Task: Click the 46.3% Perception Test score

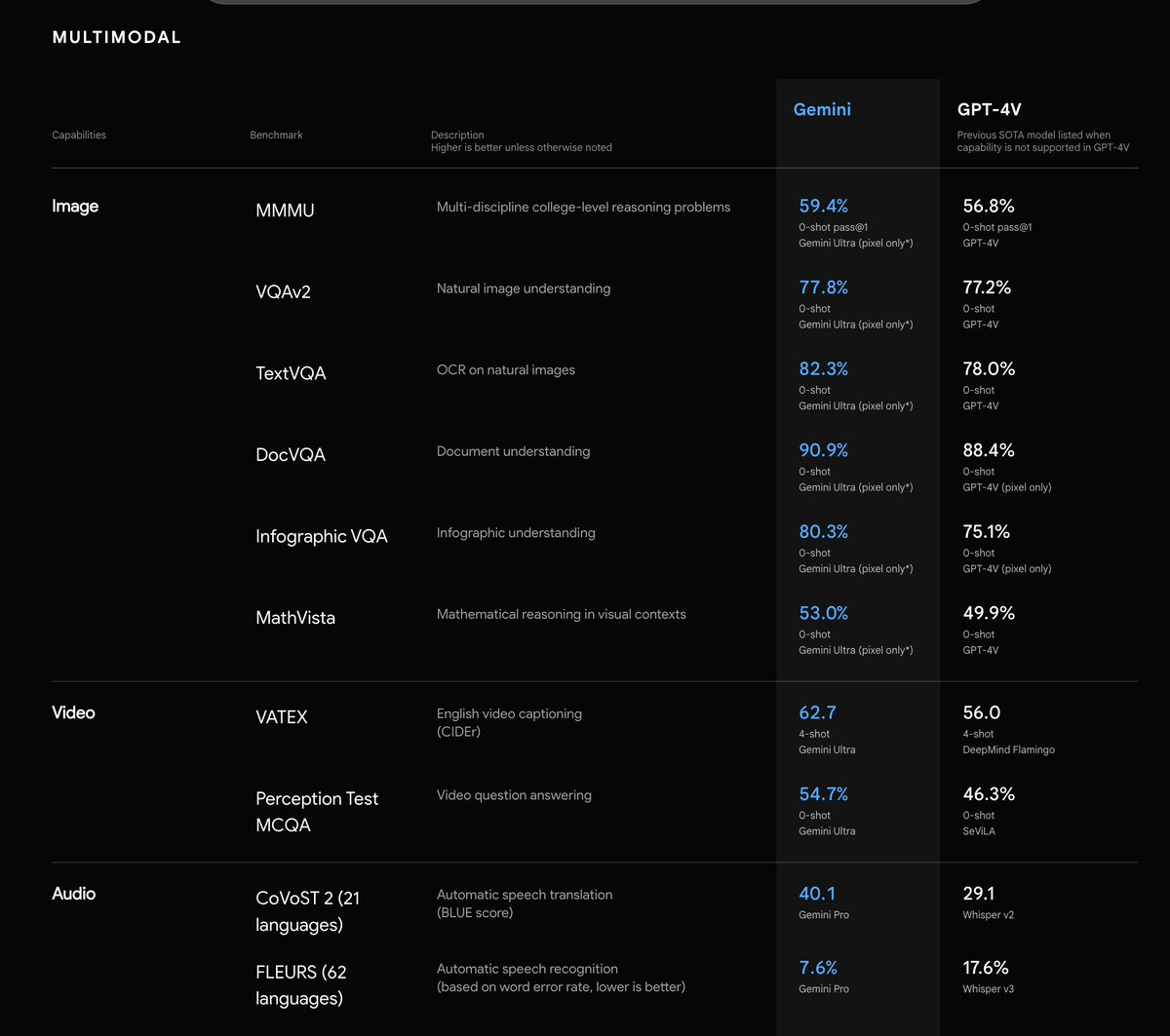Action: 989,795
